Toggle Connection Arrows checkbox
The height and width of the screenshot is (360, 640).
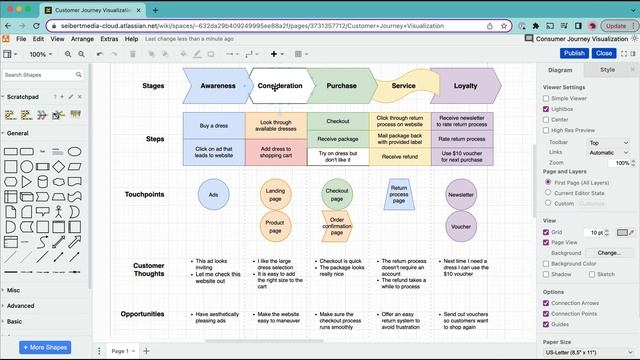[x=546, y=303]
